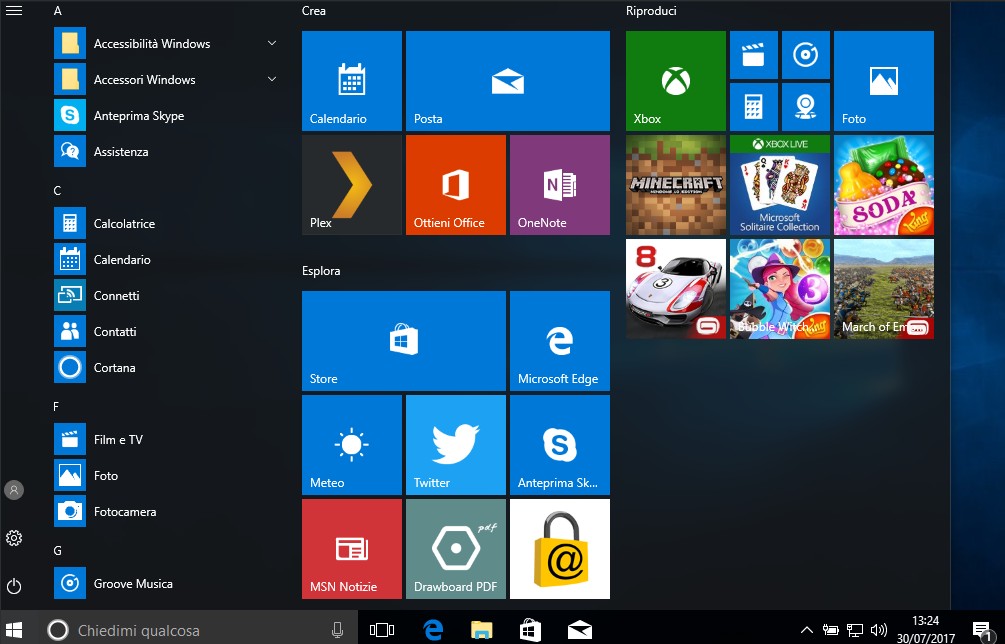The image size is (1005, 644).
Task: Open Accessibilità Windows in the app list
Action: point(168,44)
